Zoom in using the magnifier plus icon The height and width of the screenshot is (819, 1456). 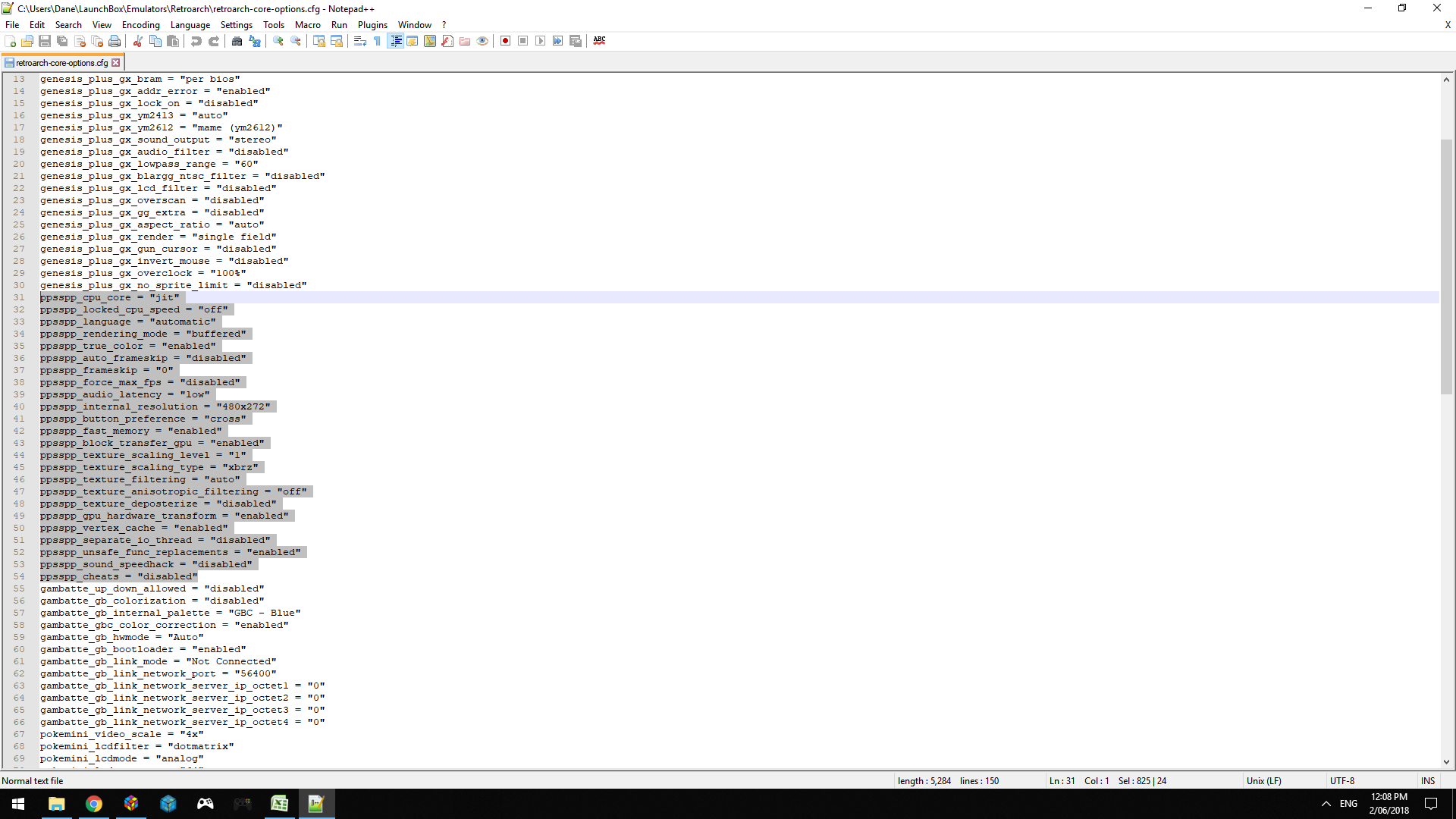(278, 41)
